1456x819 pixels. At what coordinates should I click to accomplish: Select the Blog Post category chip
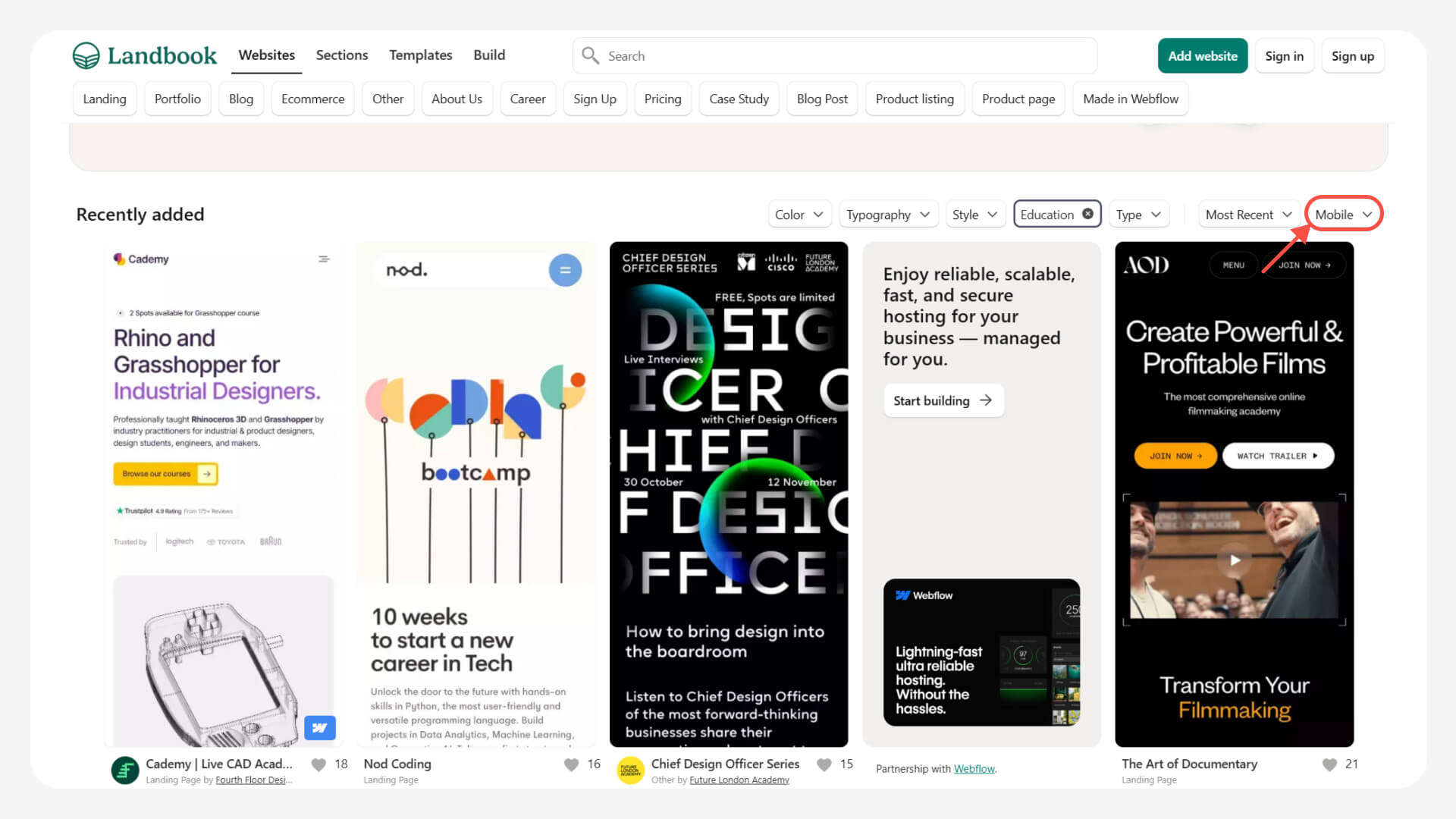click(822, 99)
